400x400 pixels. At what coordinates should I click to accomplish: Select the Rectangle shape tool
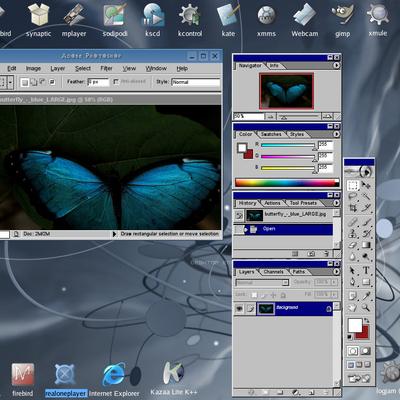366,282
